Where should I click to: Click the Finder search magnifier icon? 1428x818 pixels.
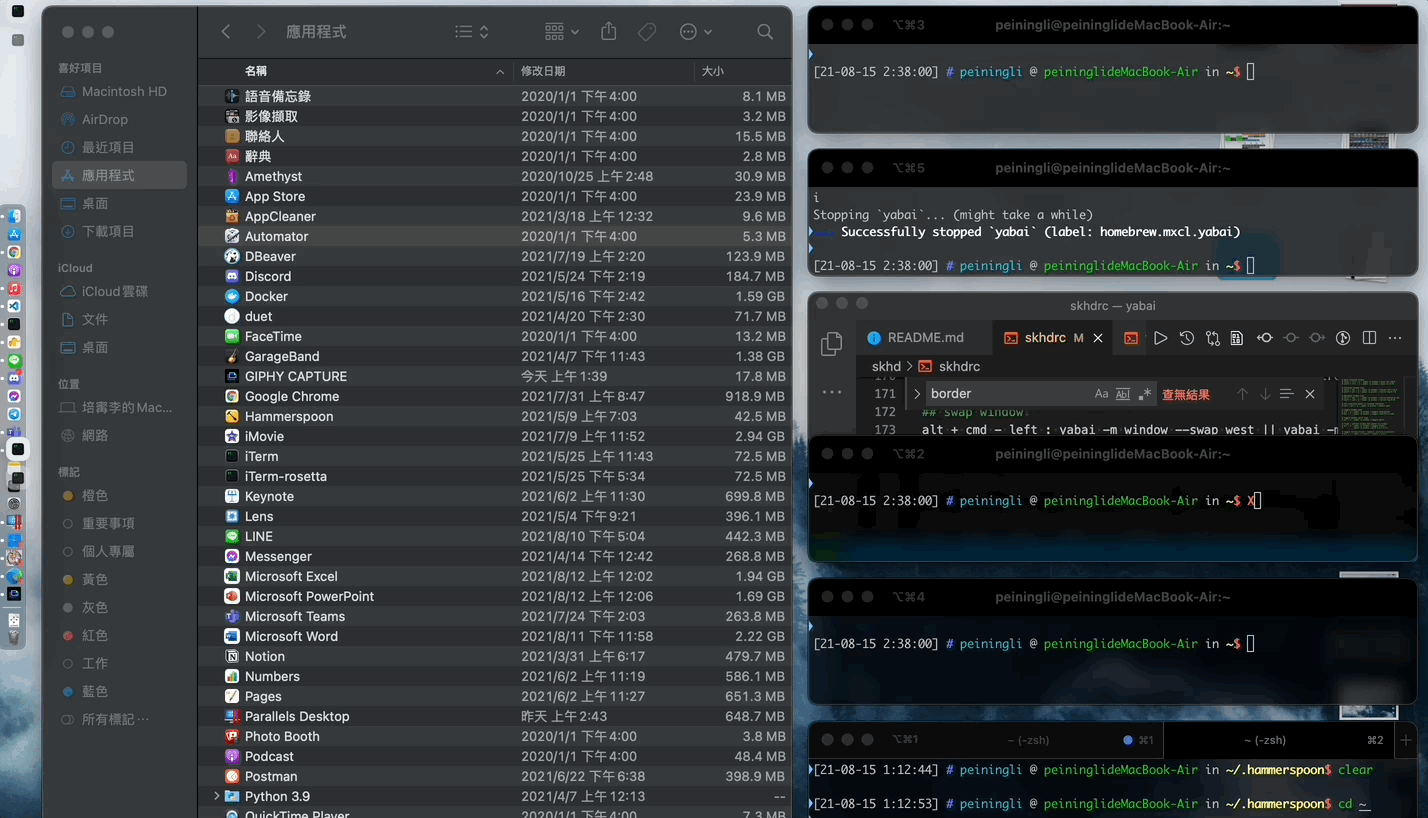coord(765,32)
